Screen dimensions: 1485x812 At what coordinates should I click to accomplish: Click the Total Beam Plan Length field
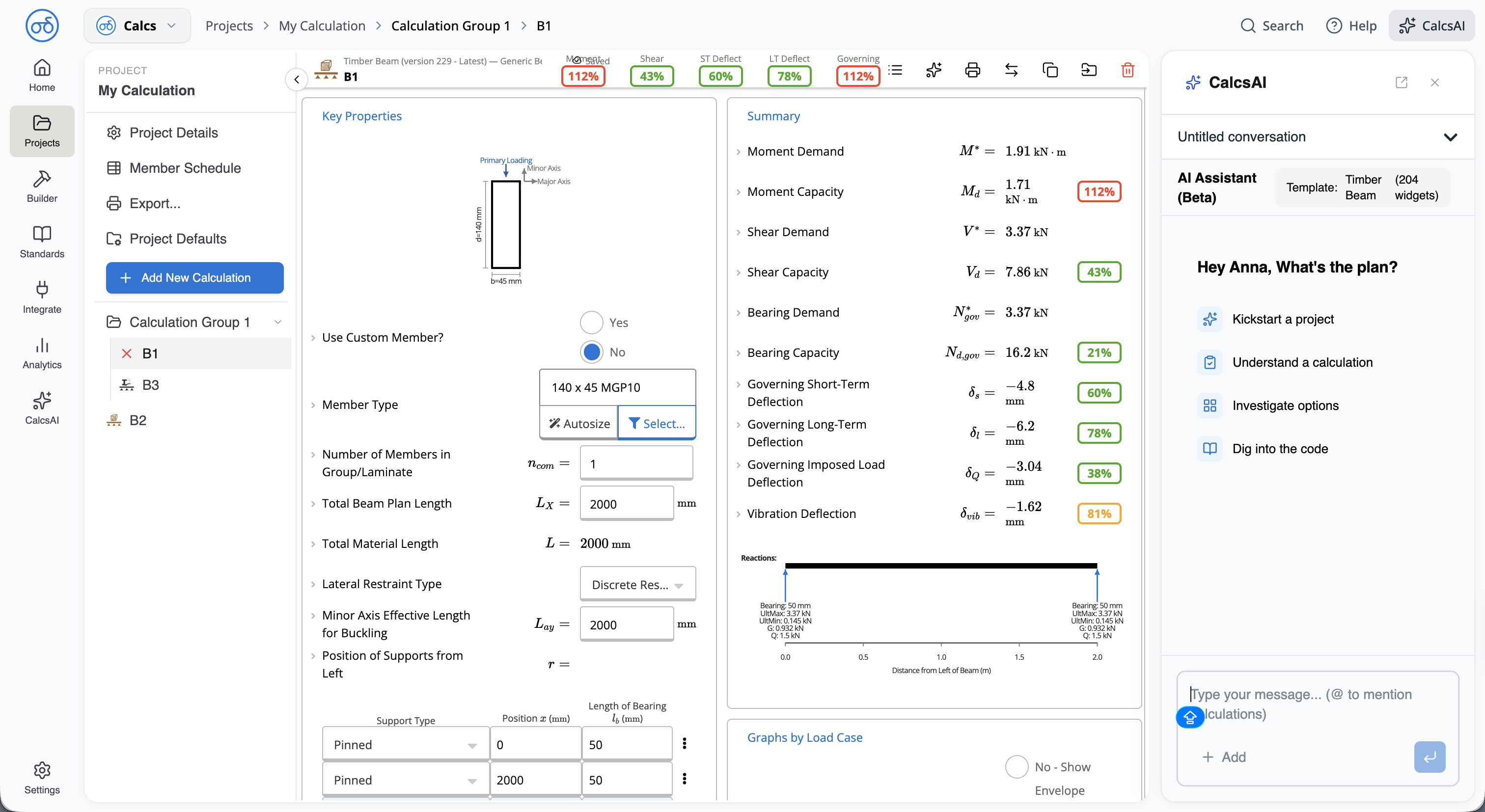(x=627, y=503)
